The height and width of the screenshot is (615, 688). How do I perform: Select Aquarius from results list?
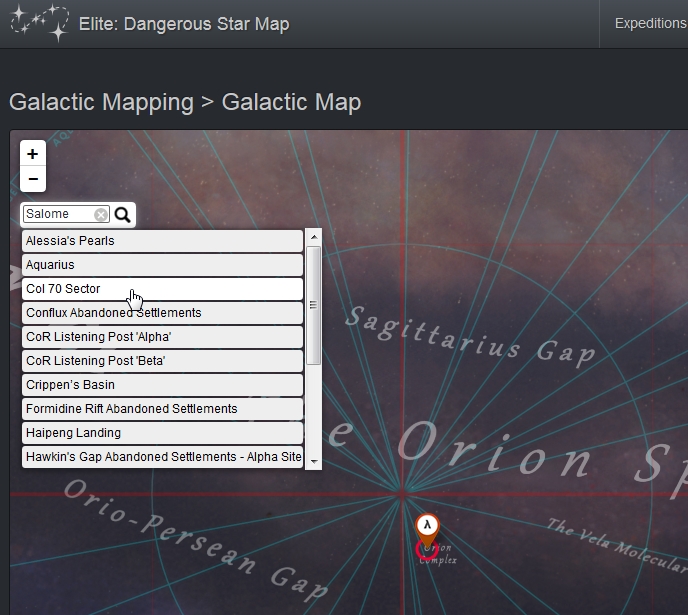tap(162, 265)
